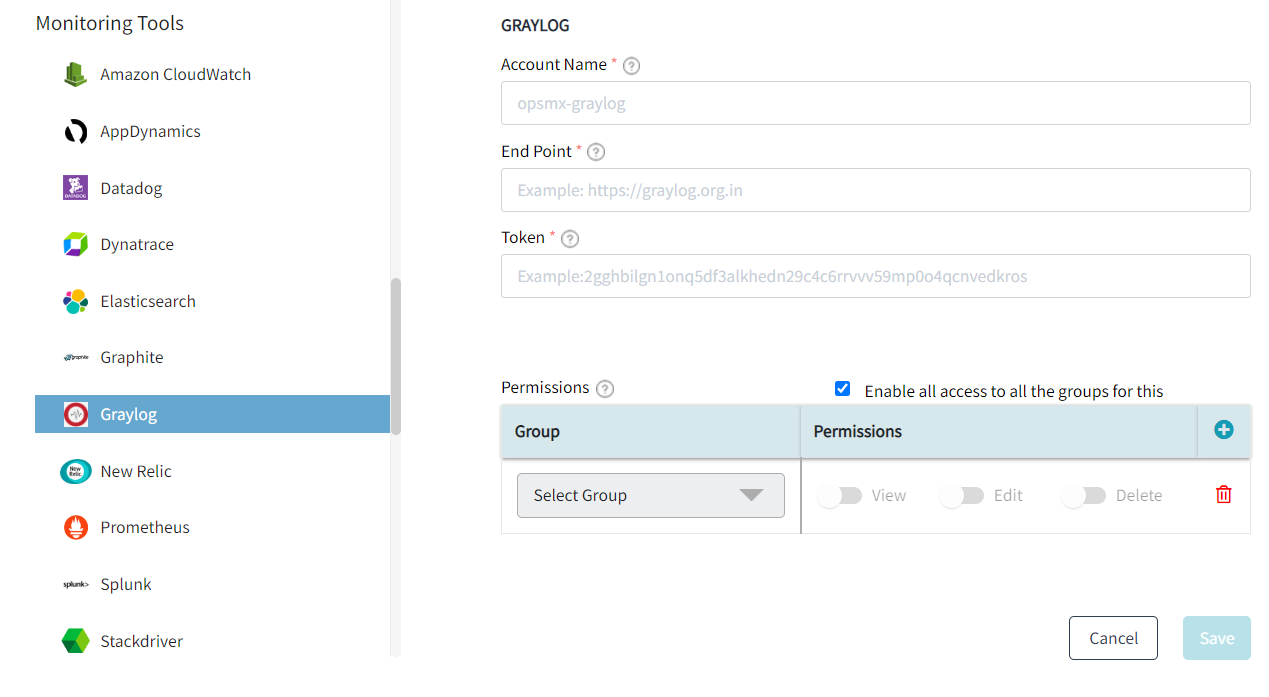Select the Elasticsearch icon
The width and height of the screenshot is (1269, 697).
pyautogui.click(x=75, y=301)
